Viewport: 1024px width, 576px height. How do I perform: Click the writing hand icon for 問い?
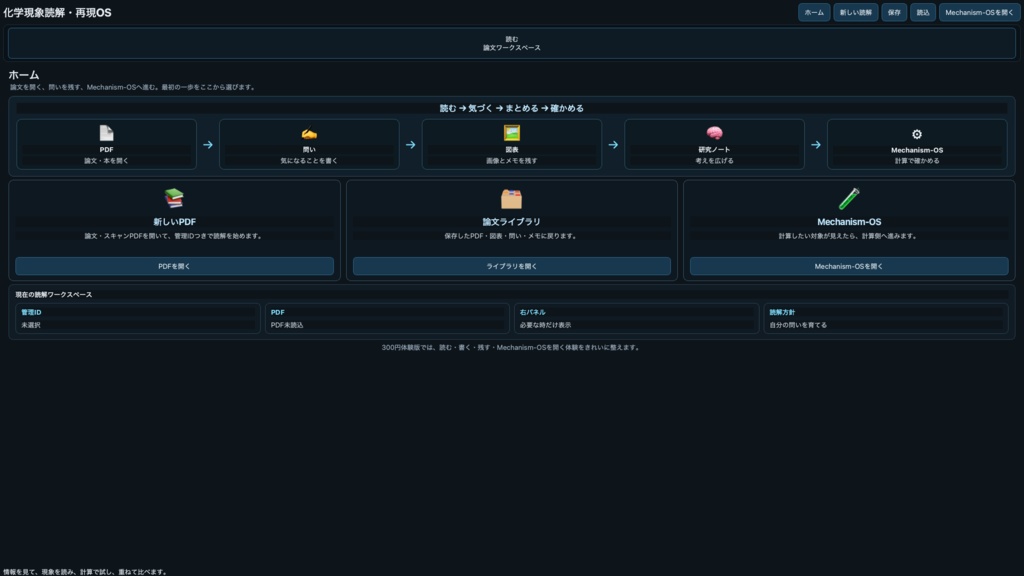tap(309, 133)
